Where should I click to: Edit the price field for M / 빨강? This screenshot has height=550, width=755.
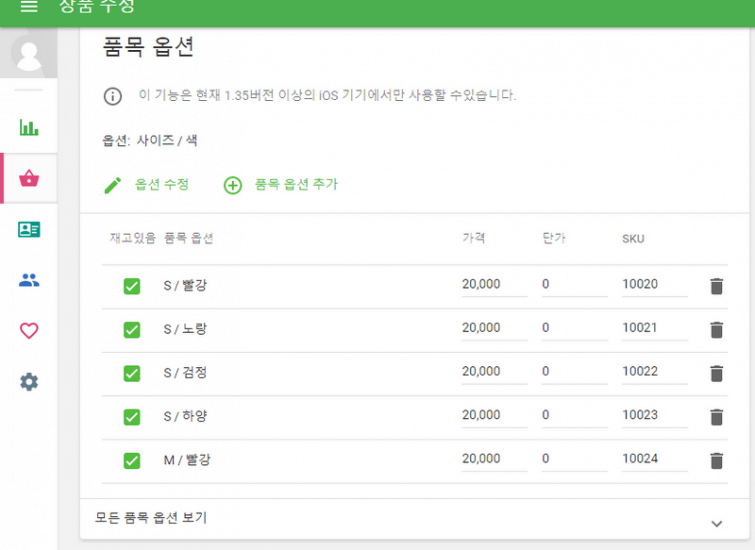495,459
